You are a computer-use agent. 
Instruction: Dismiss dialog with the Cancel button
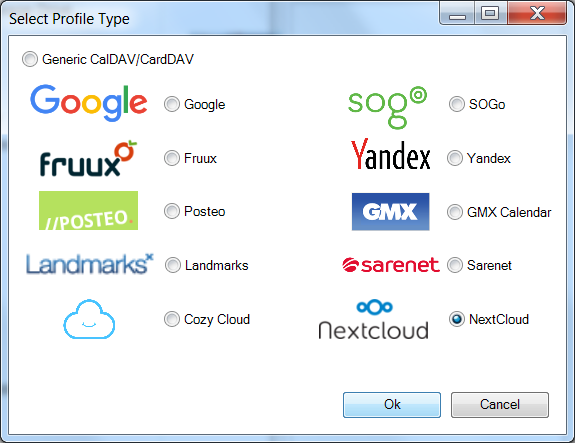click(x=500, y=405)
